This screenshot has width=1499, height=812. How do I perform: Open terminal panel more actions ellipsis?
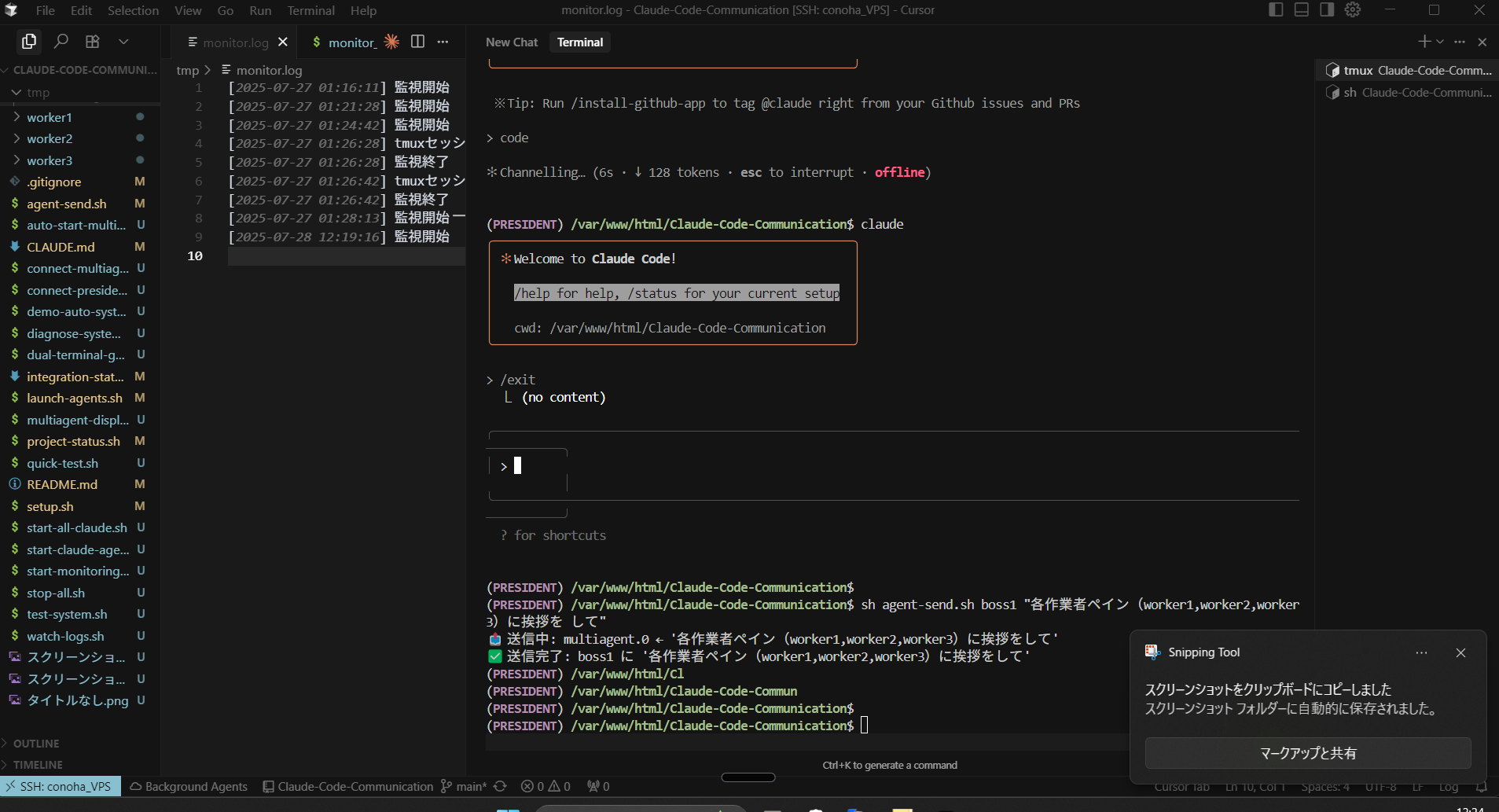coord(1460,41)
